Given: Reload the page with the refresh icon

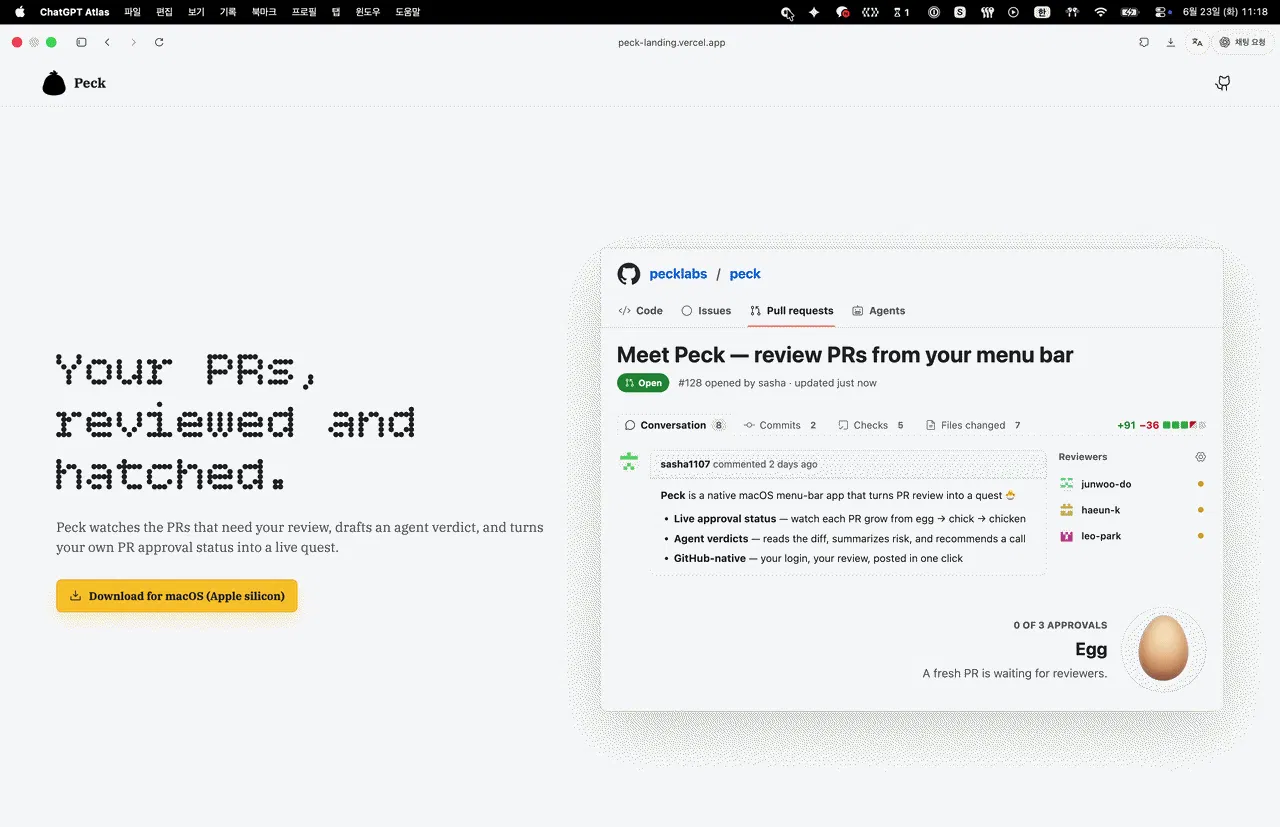Looking at the screenshot, I should coord(159,42).
